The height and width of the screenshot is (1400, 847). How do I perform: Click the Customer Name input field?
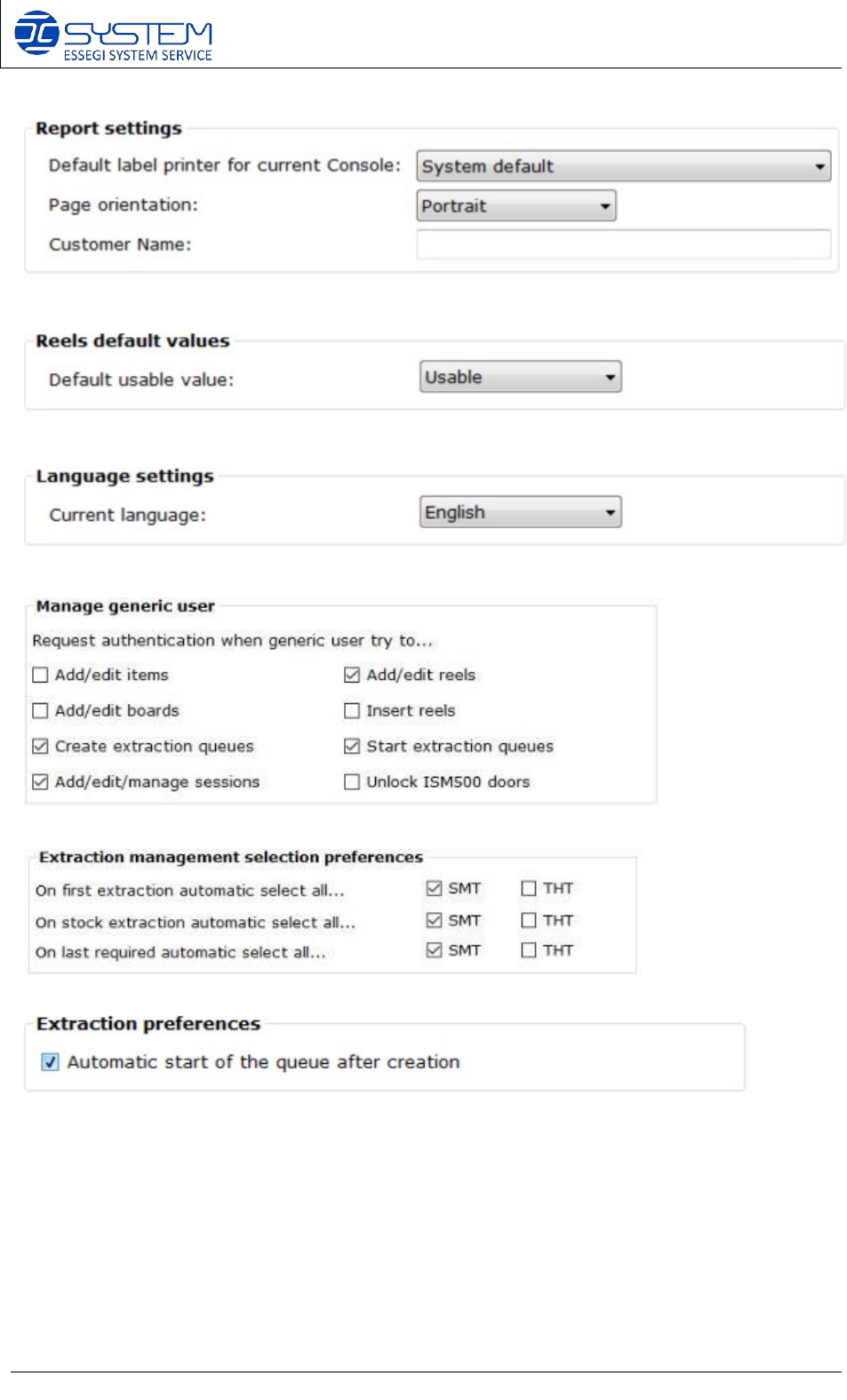623,244
